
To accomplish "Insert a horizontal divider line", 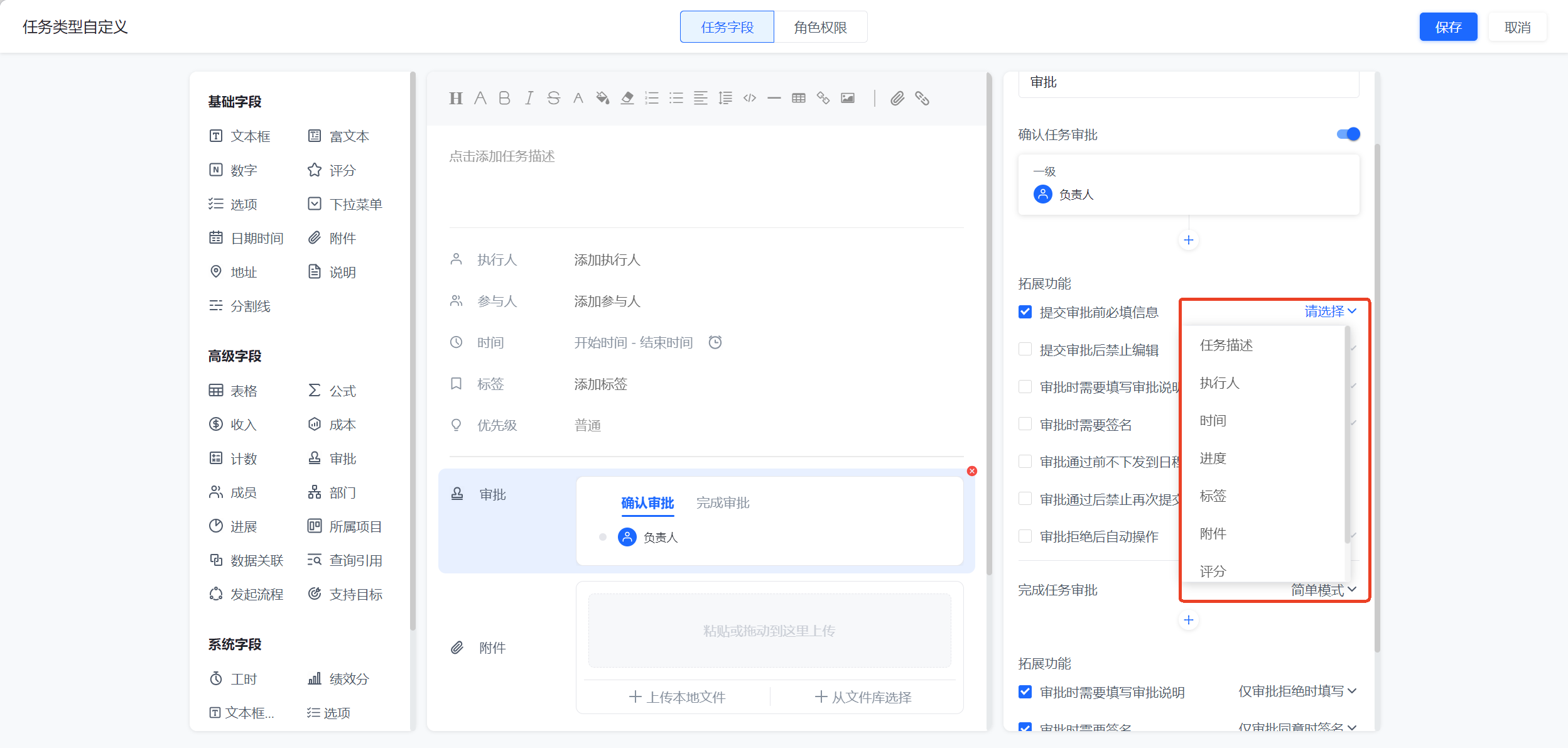I will [x=774, y=98].
